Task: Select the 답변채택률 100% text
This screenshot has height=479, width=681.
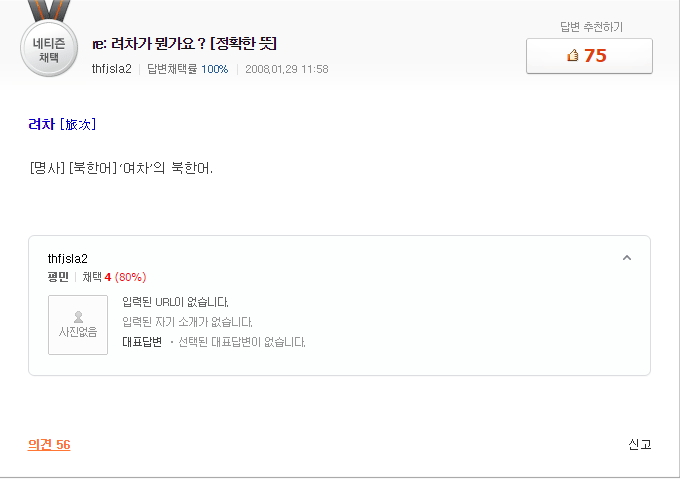Action: 187,69
